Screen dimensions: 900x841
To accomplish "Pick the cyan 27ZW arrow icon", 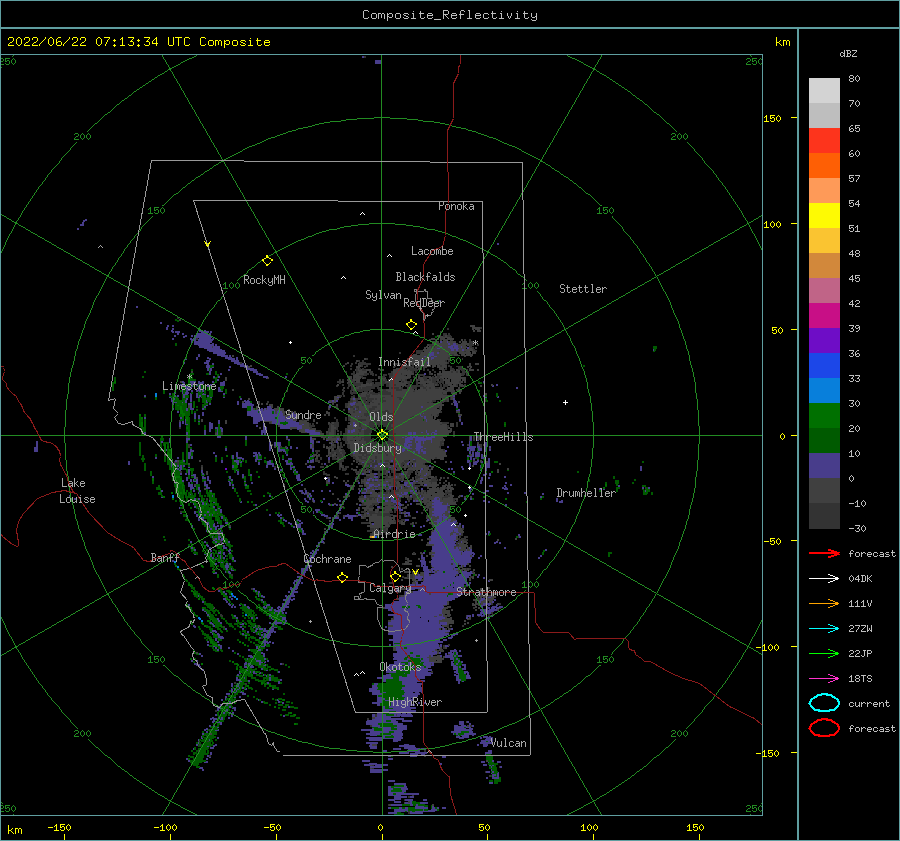I will coord(824,629).
